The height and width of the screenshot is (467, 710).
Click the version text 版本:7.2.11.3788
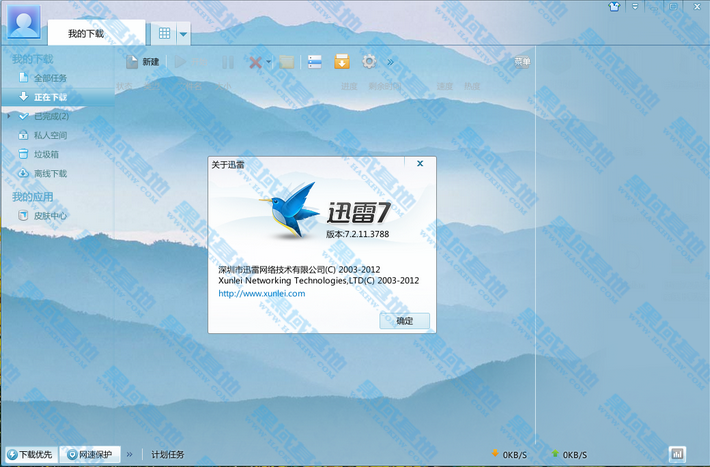tap(358, 234)
